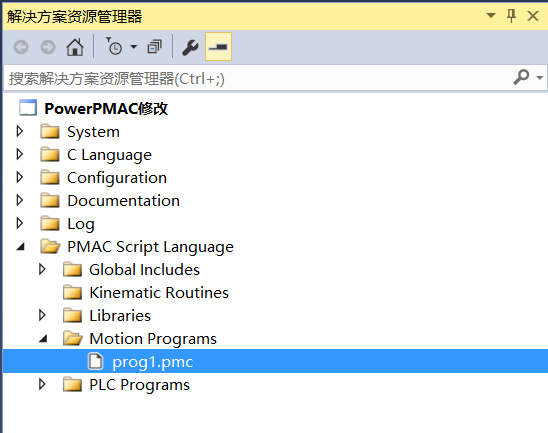Screen dimensions: 548x433
Task: Click the open Motion Programs folder icon
Action: [73, 338]
